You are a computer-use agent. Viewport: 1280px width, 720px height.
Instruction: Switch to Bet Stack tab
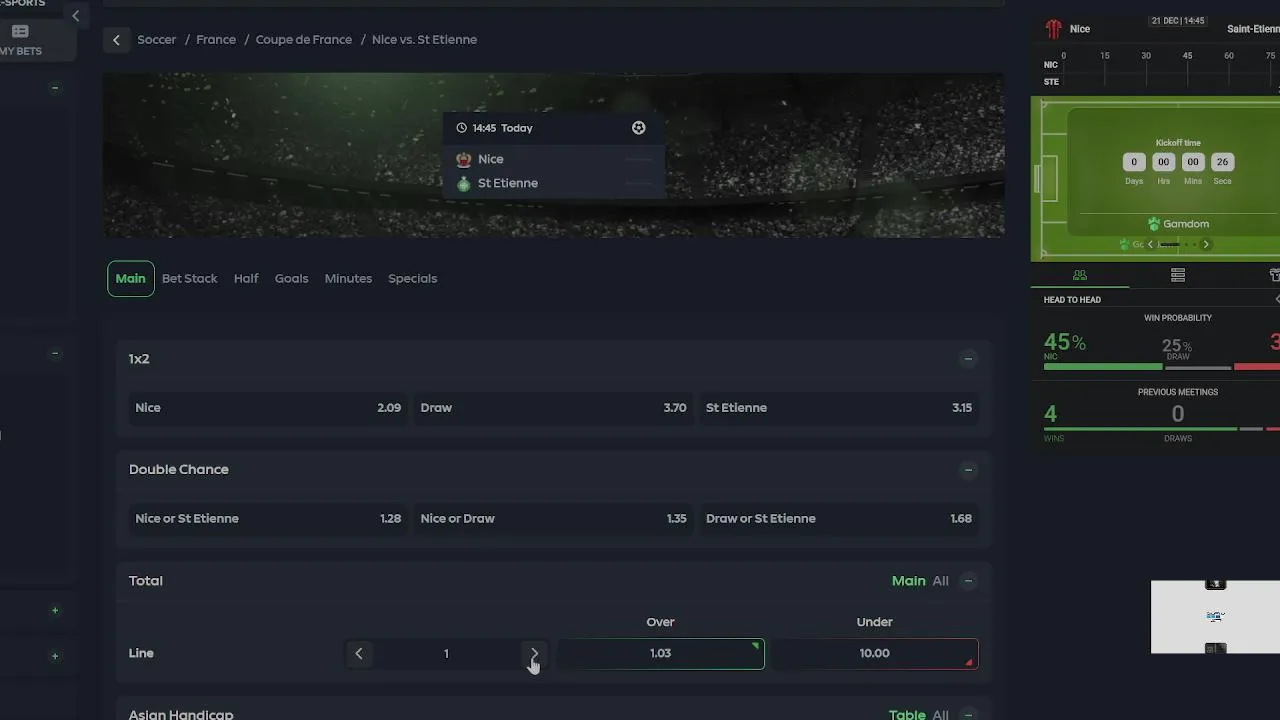pos(189,279)
